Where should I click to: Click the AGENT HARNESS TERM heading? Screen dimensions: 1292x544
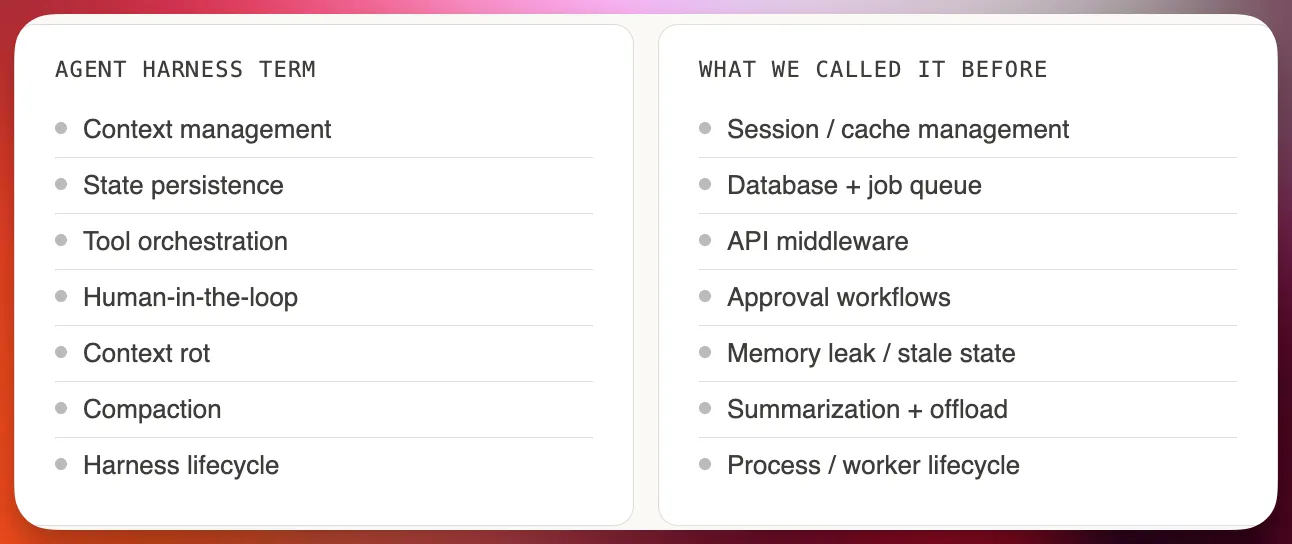[x=185, y=70]
